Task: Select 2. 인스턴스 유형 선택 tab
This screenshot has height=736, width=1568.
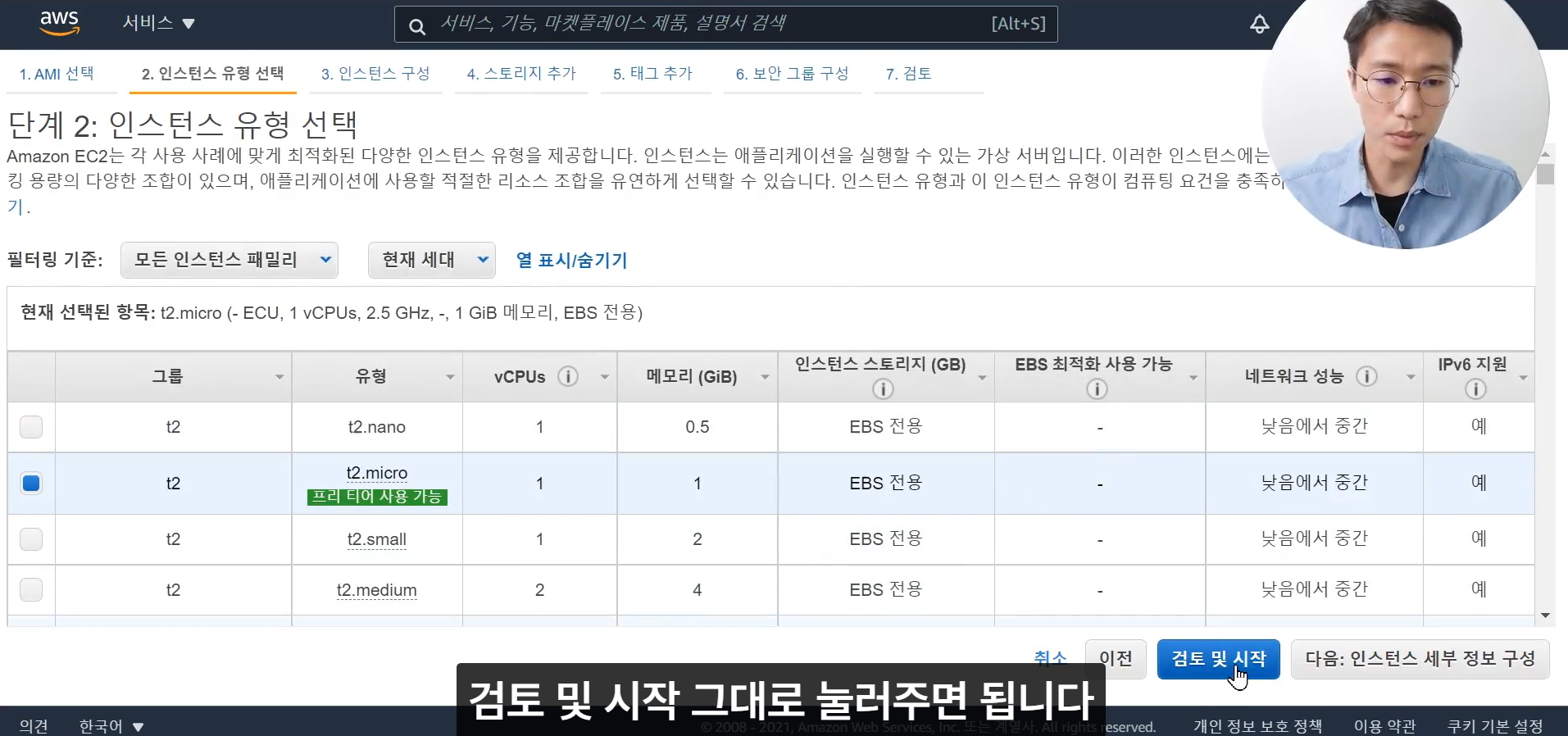Action: coord(212,74)
